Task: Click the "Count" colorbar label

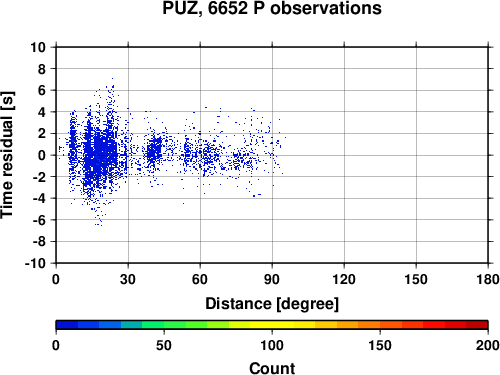Action: coord(272,368)
